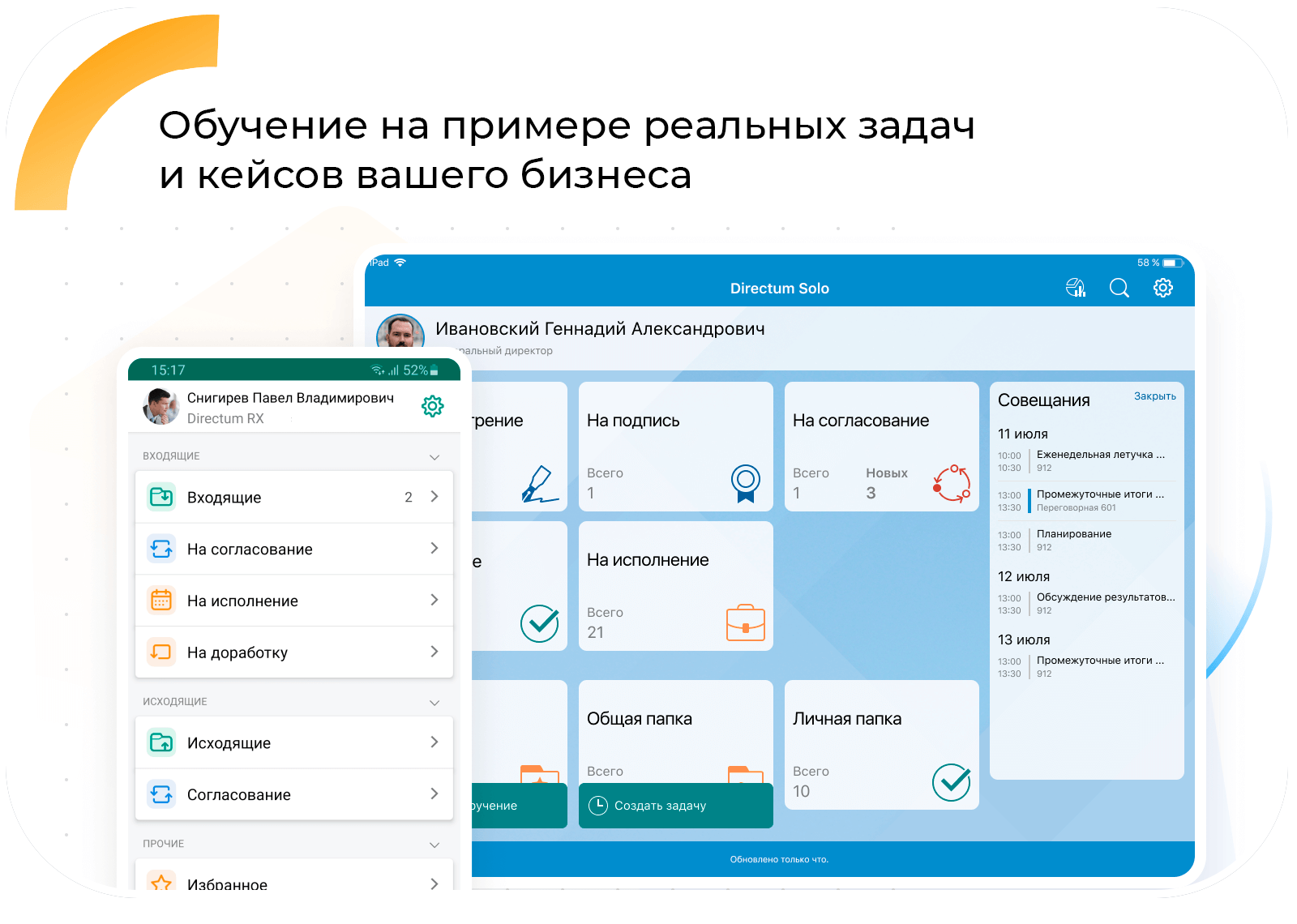Viewport: 1297px width, 924px height.
Task: Click the Согласование arrows icon
Action: (x=161, y=794)
